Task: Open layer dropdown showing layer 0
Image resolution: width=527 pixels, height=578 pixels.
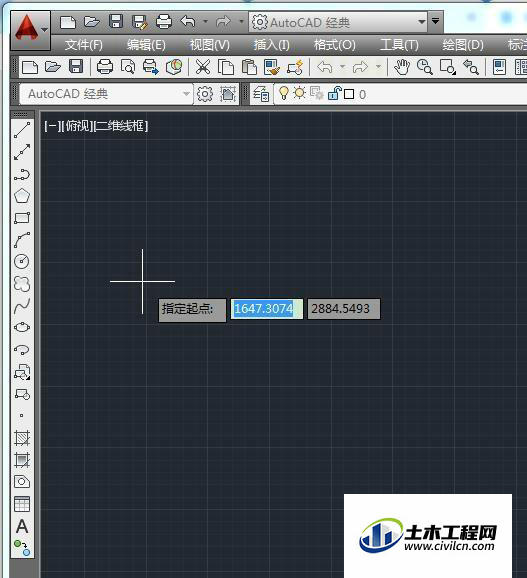Action: [x=401, y=94]
